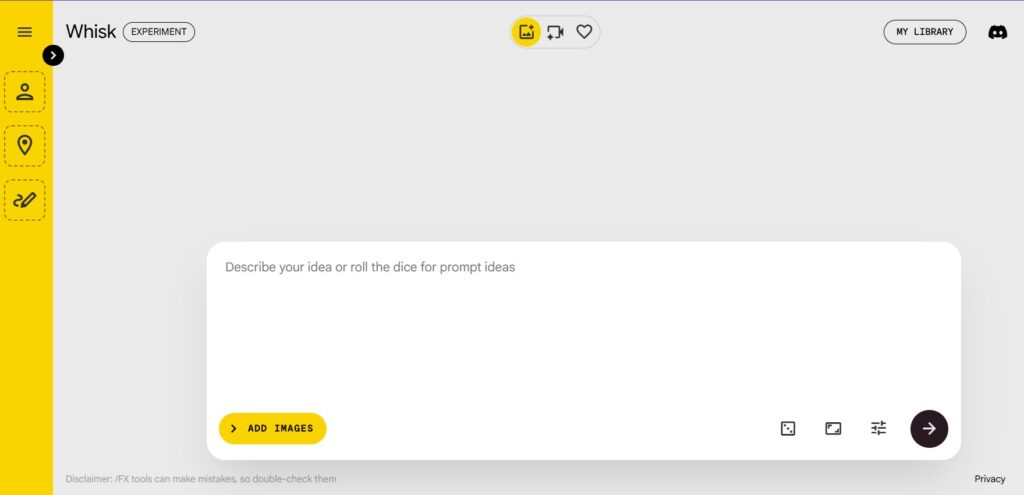Click the Whisk logo title

(91, 32)
